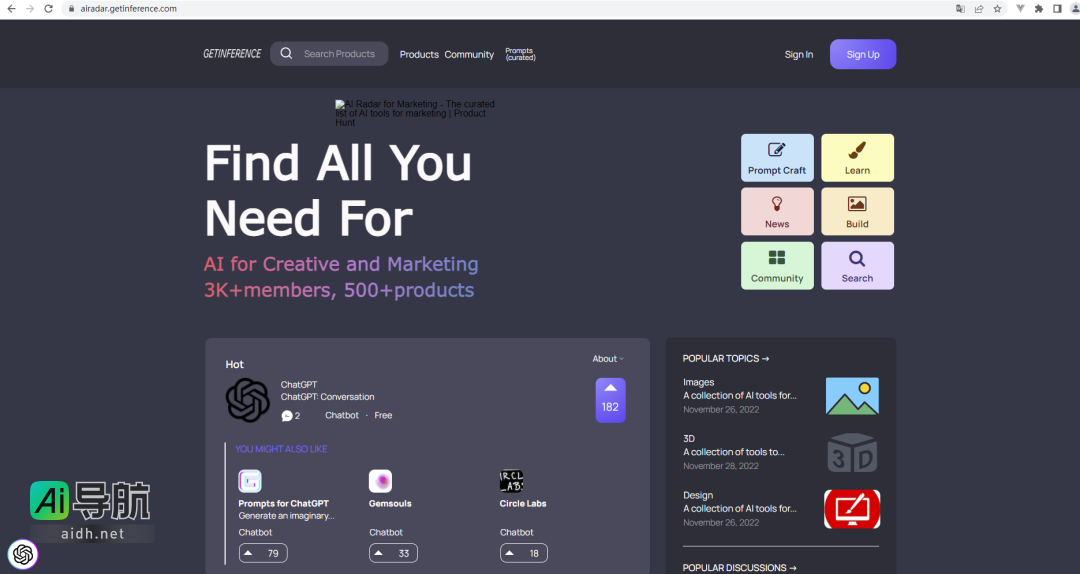This screenshot has width=1080, height=574.
Task: Open the Learn tile with brush icon
Action: point(858,158)
